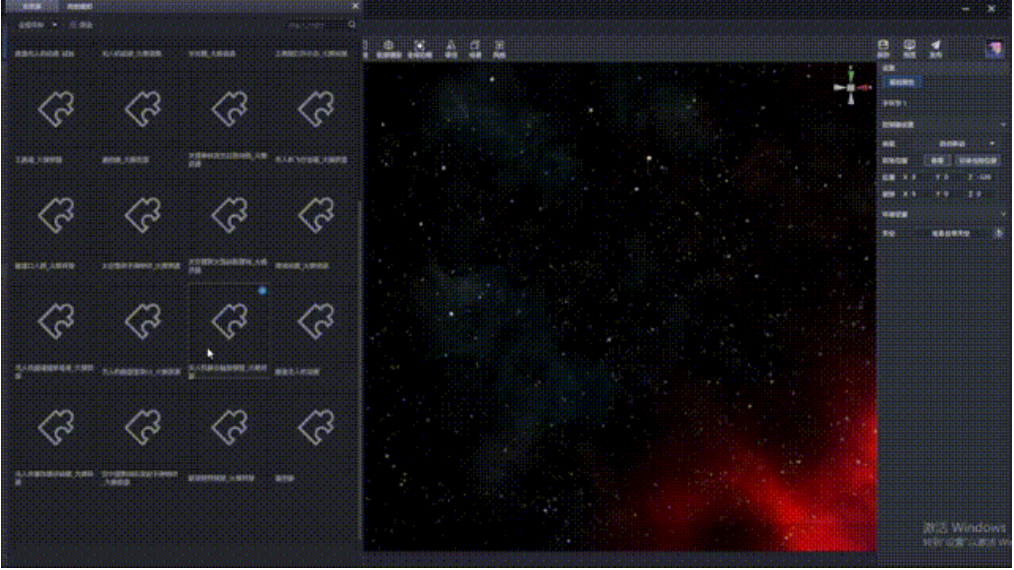1014x570 pixels.
Task: Collapse the second properties section chevron
Action: (1003, 214)
